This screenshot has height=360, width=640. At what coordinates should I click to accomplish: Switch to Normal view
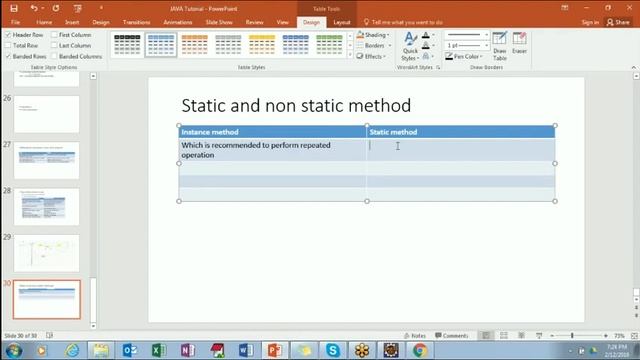[x=486, y=336]
